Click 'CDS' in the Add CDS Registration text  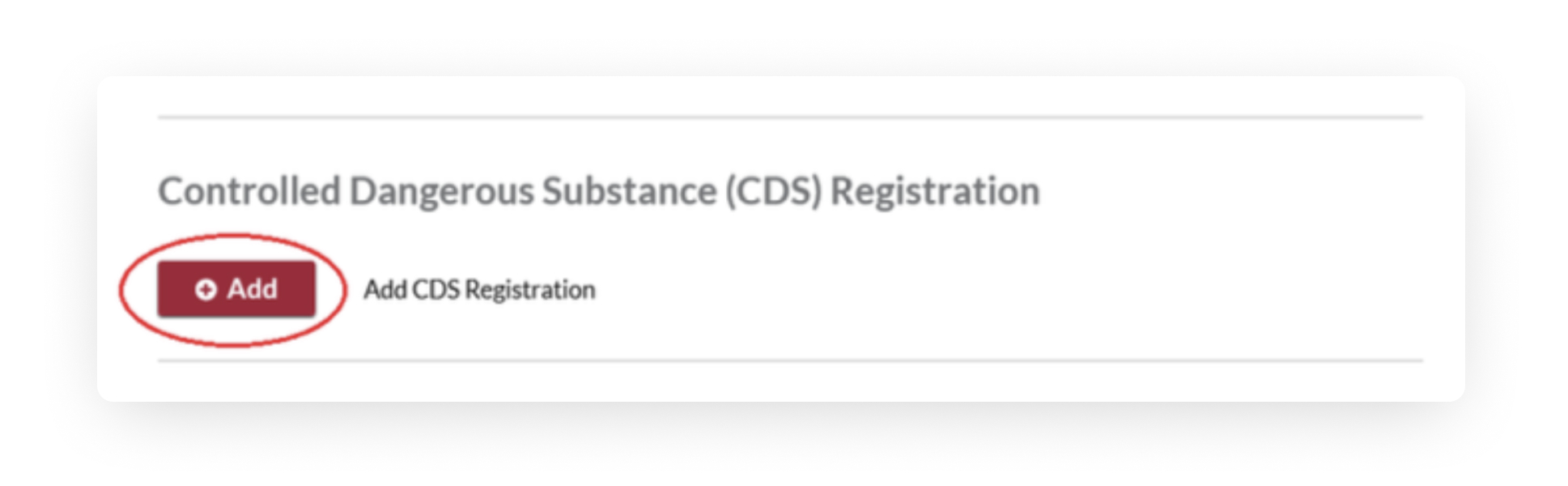[436, 290]
